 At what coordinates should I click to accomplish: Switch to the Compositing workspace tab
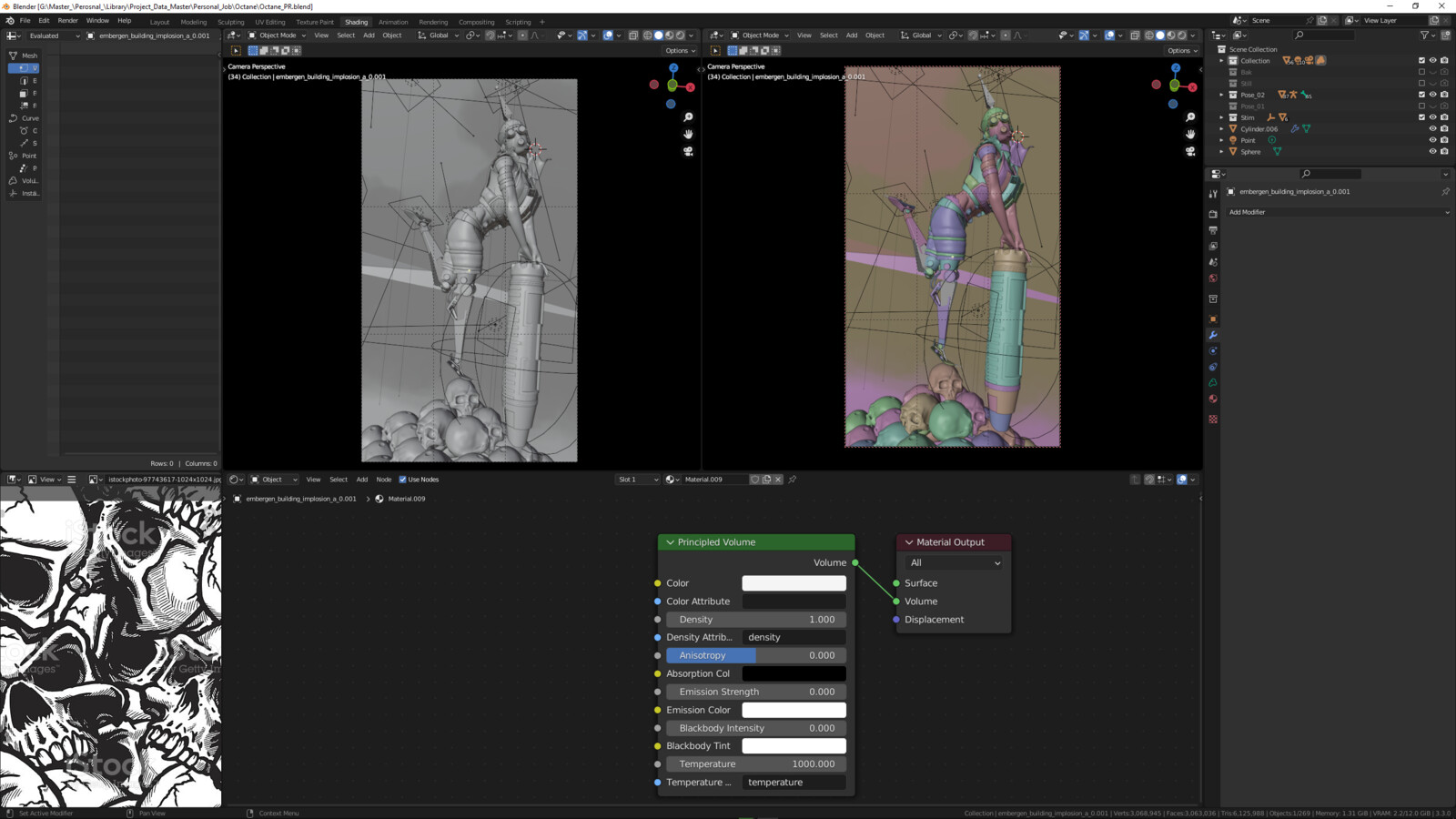[476, 22]
